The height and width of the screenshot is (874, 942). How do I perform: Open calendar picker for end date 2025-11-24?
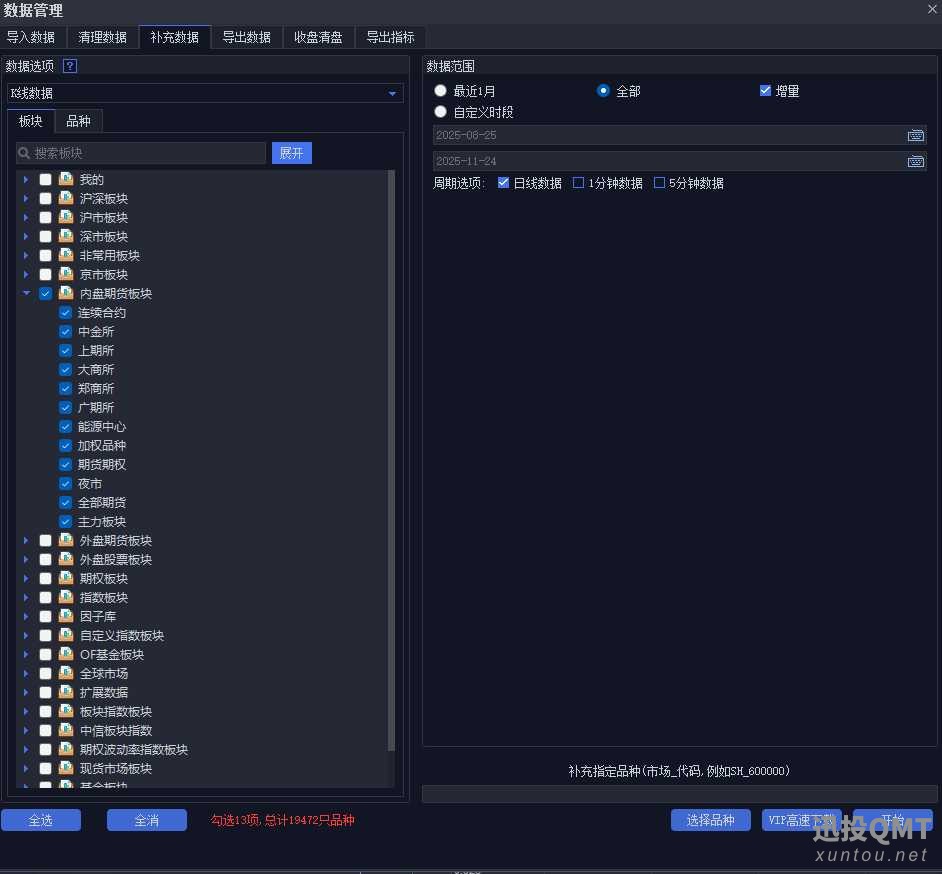(915, 161)
